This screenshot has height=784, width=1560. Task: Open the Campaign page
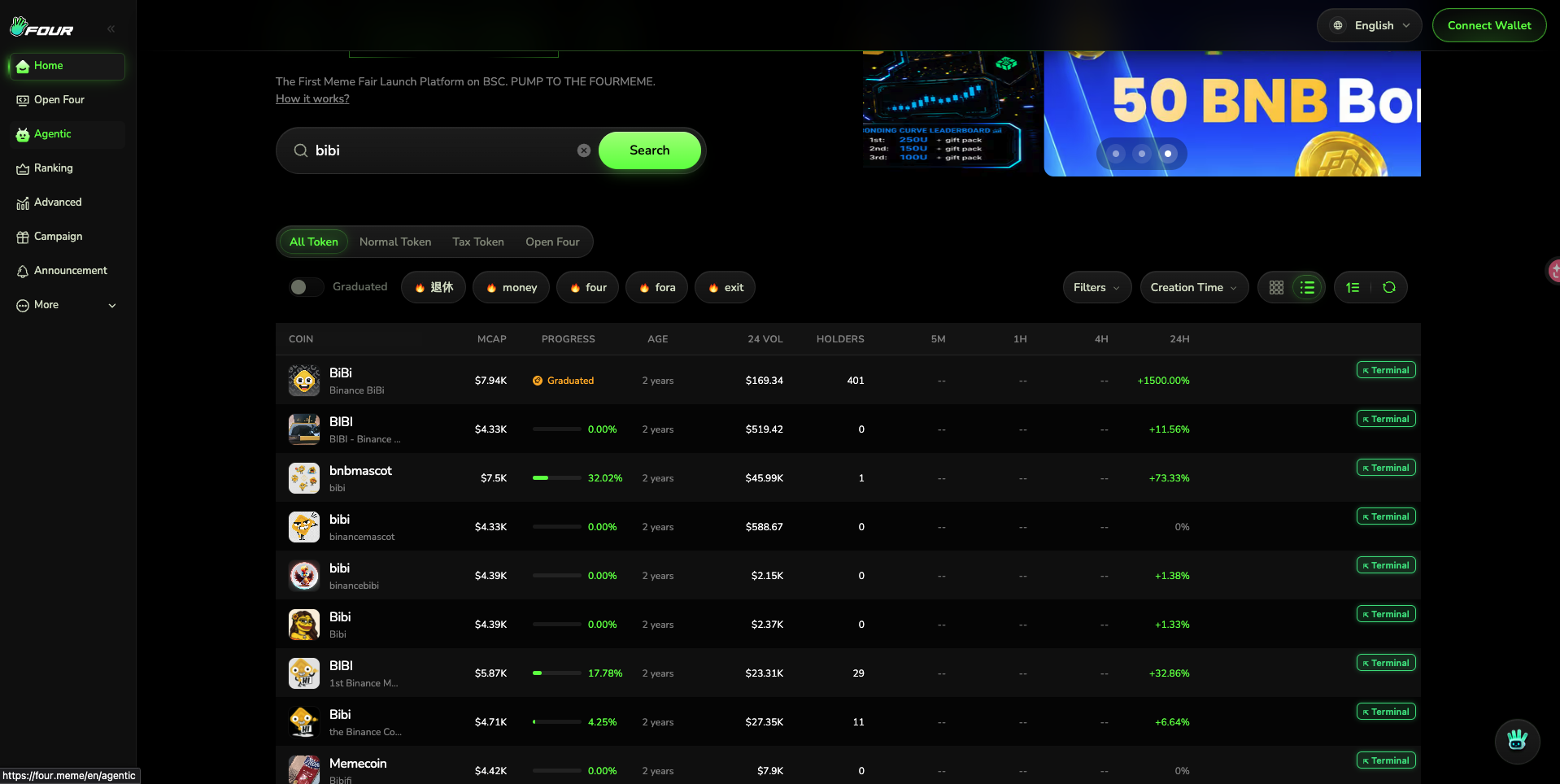[67, 237]
